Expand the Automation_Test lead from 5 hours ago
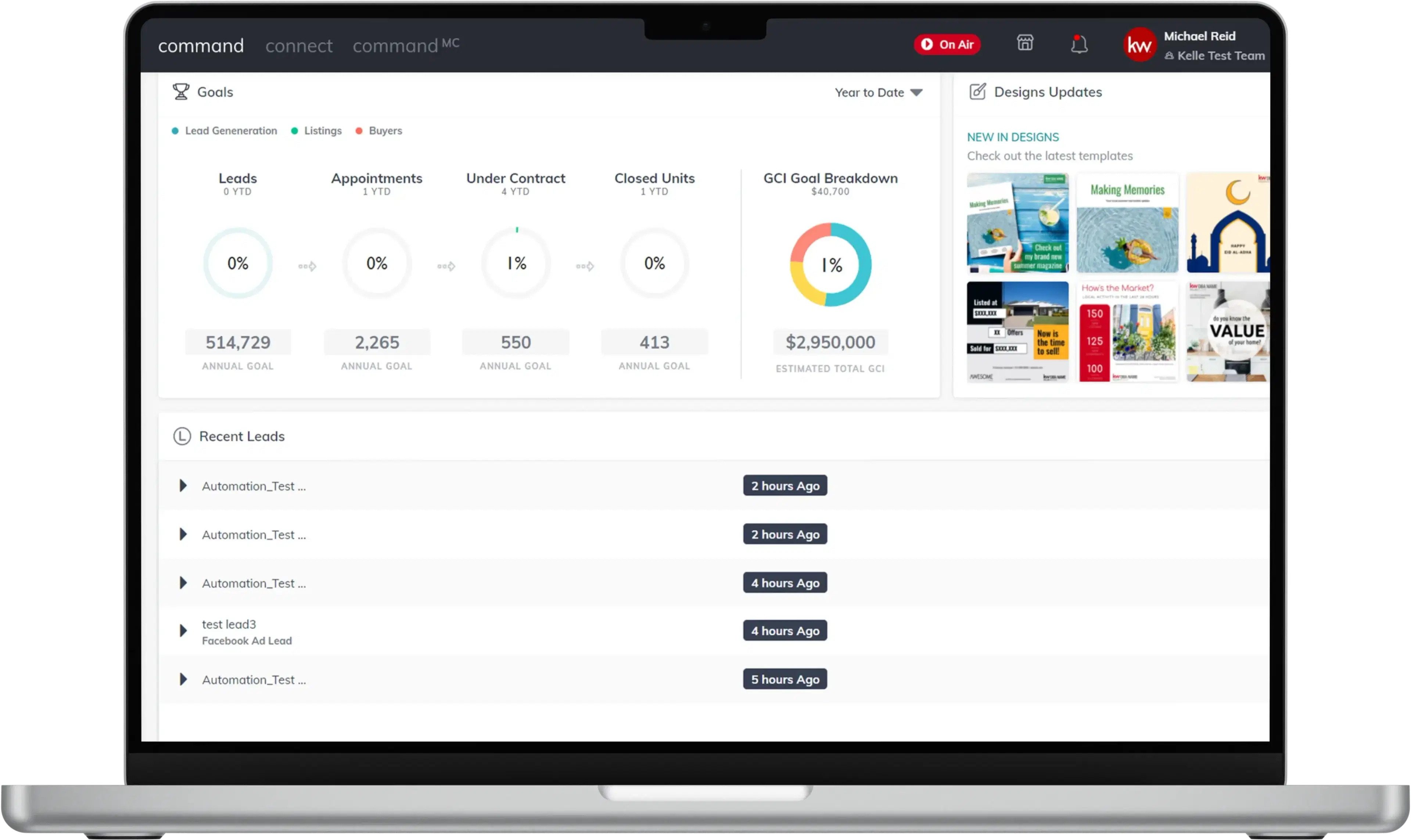The image size is (1411, 840). coord(183,679)
